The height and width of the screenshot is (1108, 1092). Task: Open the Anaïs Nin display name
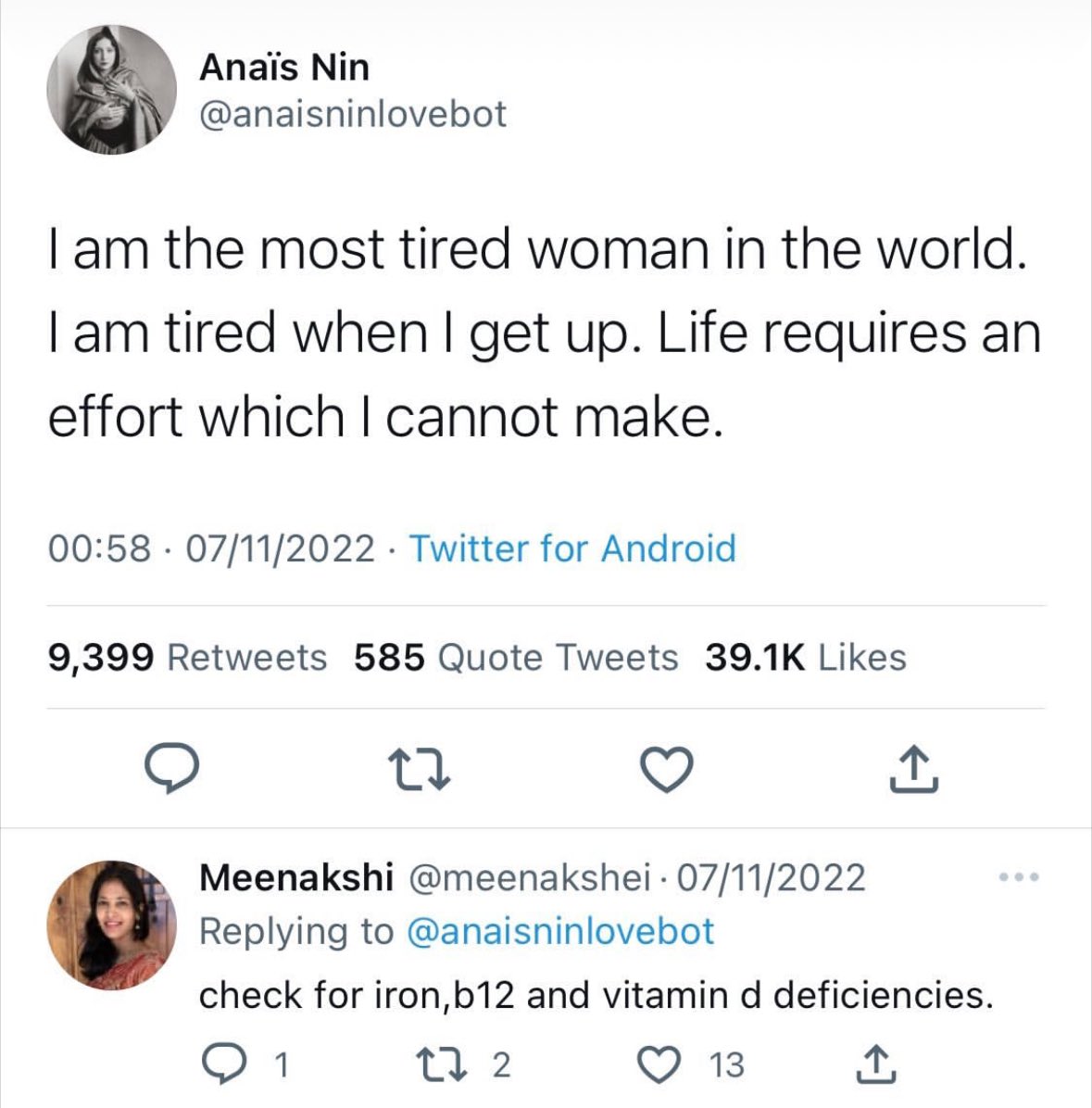click(284, 67)
